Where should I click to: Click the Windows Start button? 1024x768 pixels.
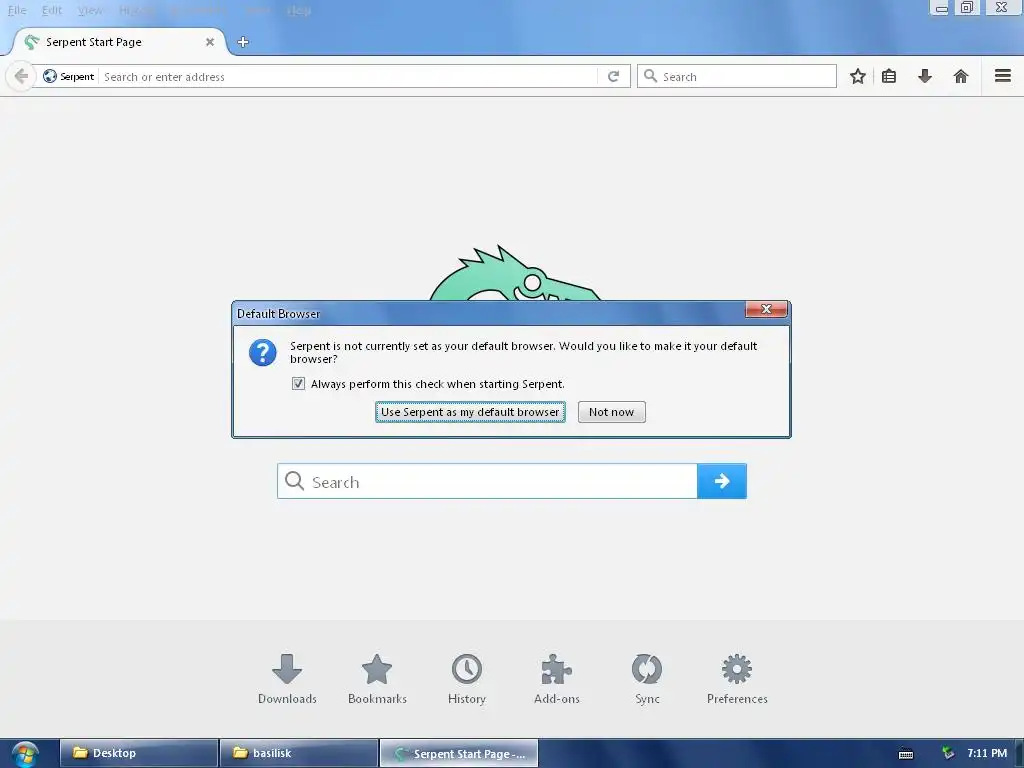coord(25,754)
